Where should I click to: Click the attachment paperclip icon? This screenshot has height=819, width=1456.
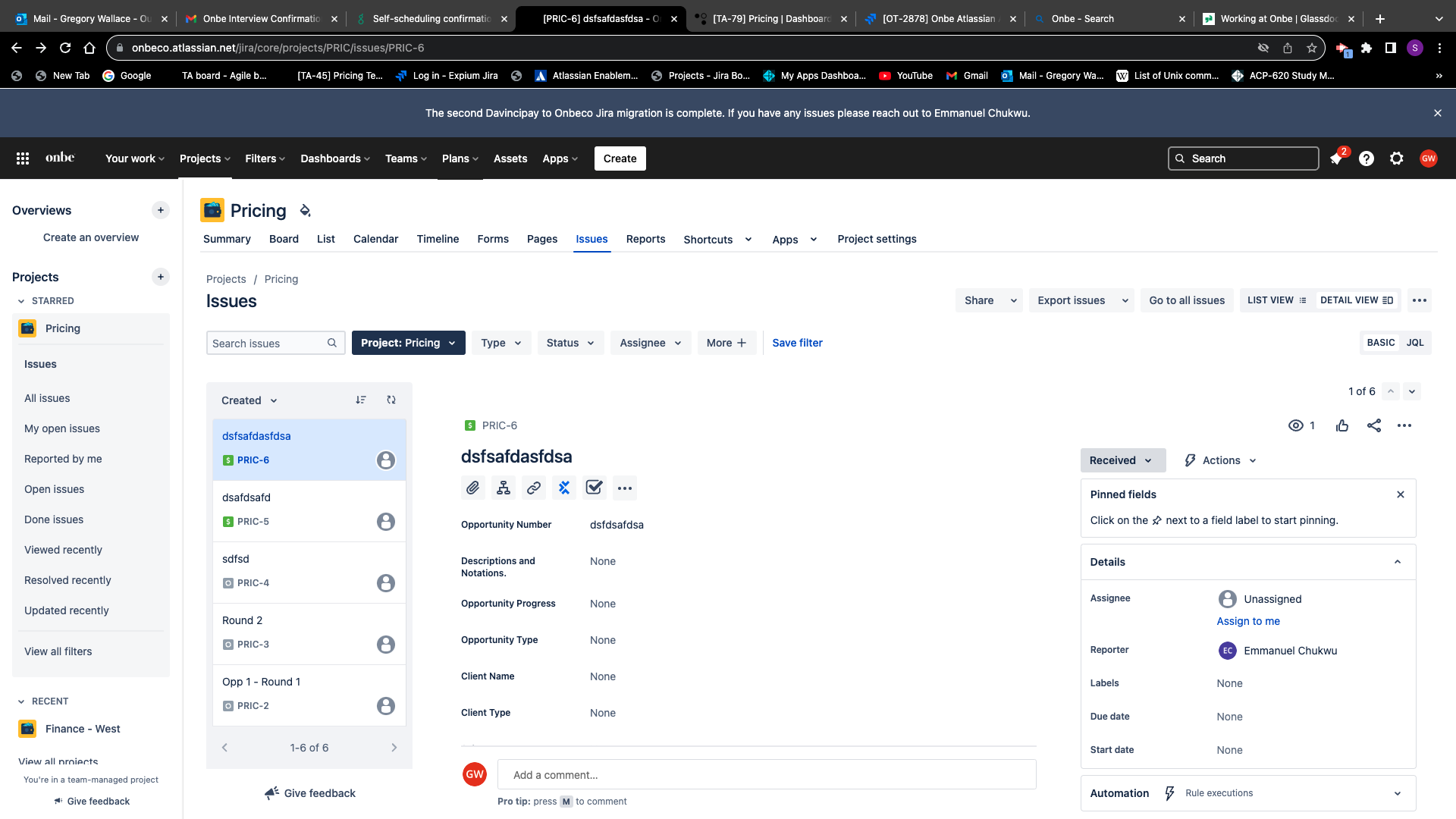[x=473, y=488]
